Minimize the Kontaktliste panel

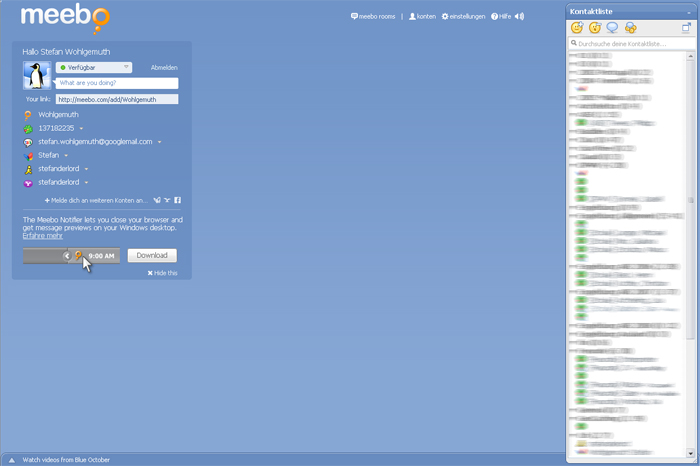tap(689, 12)
